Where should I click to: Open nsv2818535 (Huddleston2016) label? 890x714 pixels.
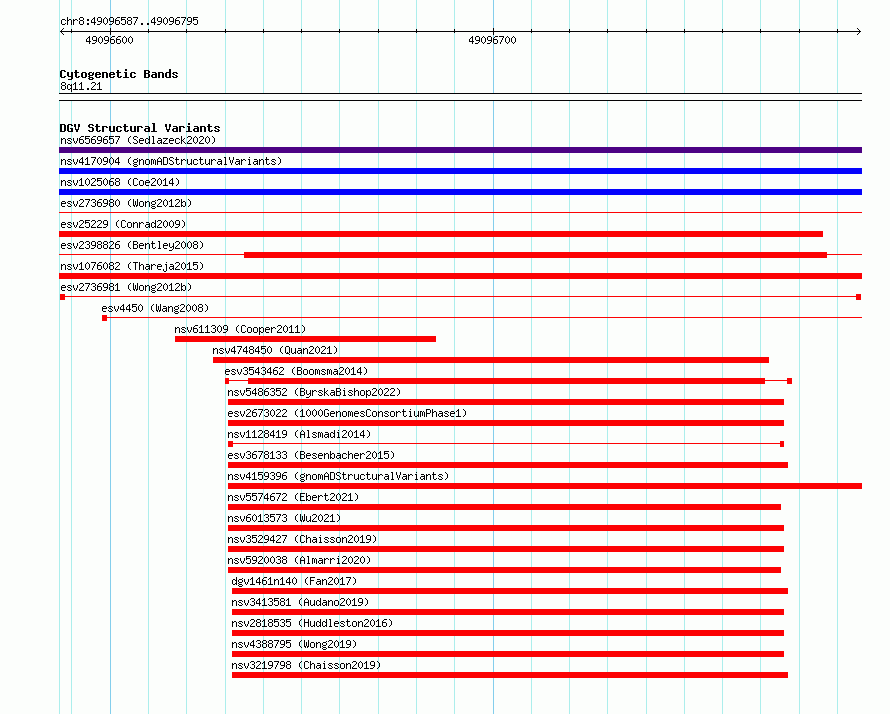click(312, 623)
